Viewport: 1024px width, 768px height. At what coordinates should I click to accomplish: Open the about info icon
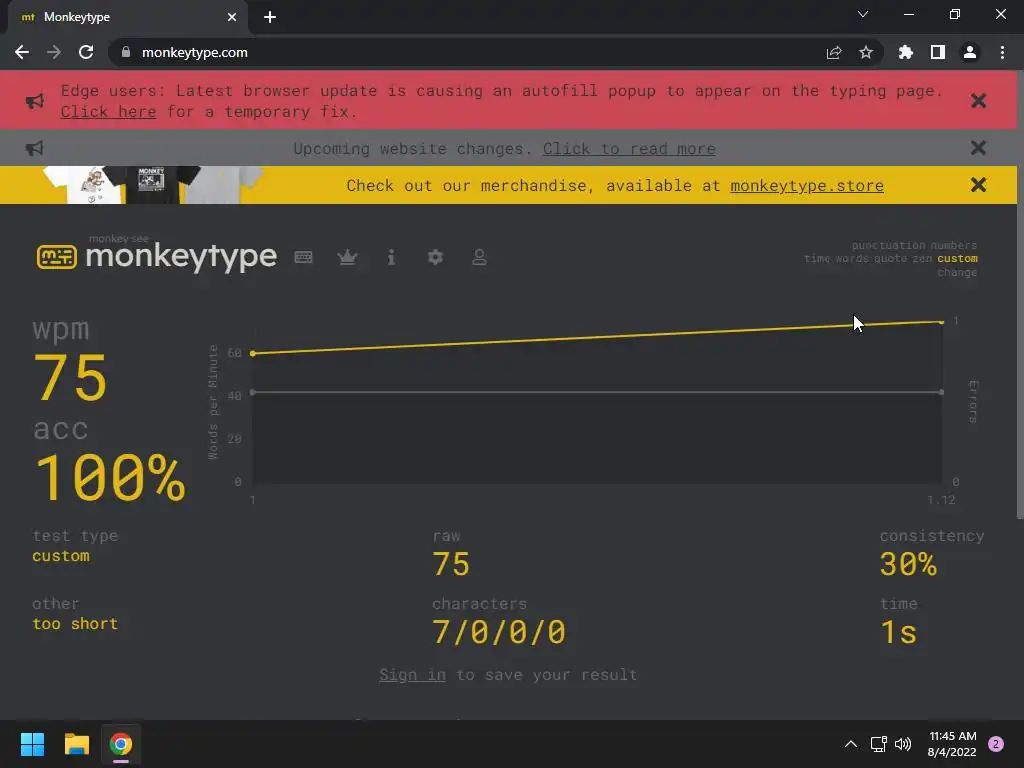point(391,257)
